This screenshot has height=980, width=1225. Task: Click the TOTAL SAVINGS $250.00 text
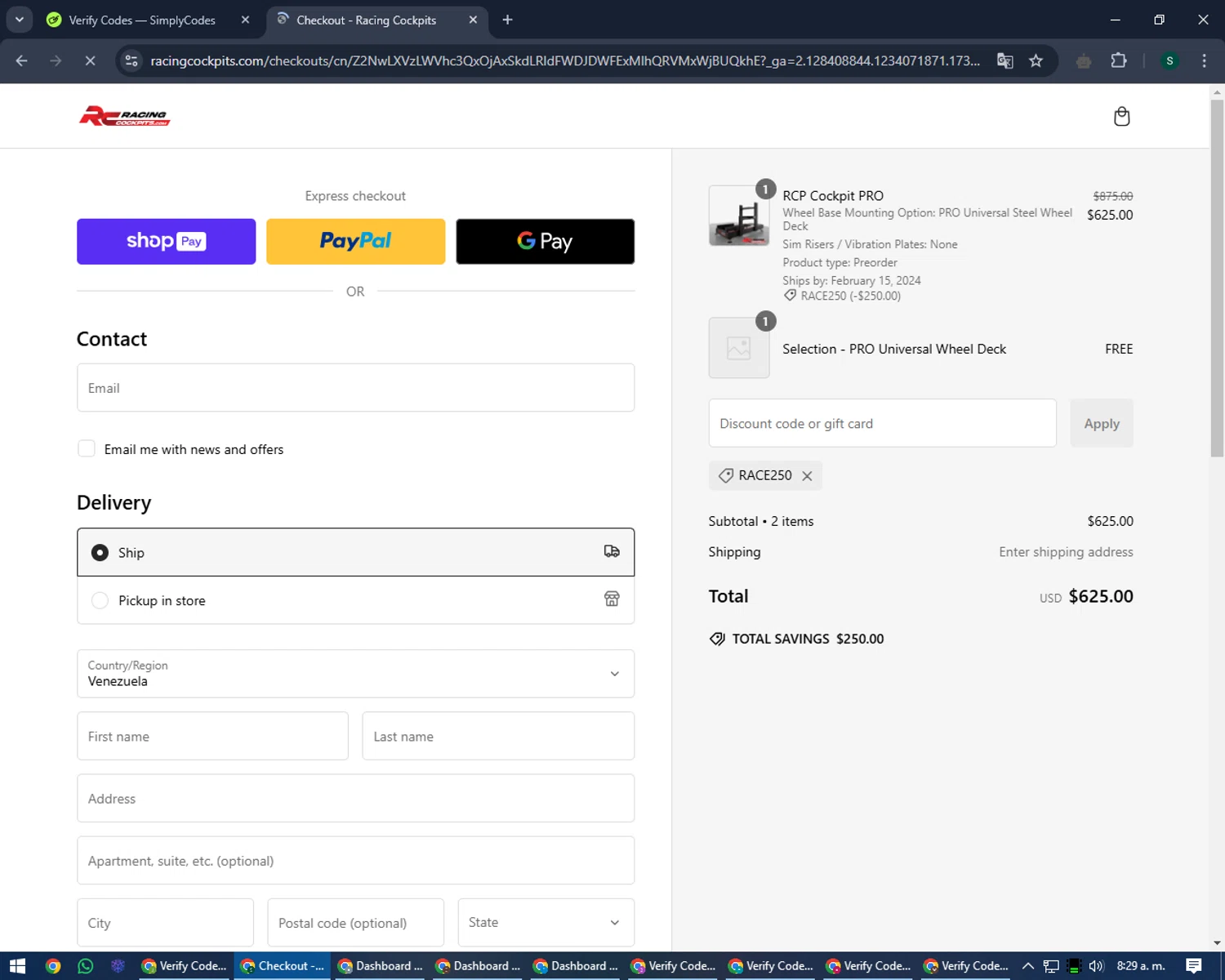pos(808,639)
